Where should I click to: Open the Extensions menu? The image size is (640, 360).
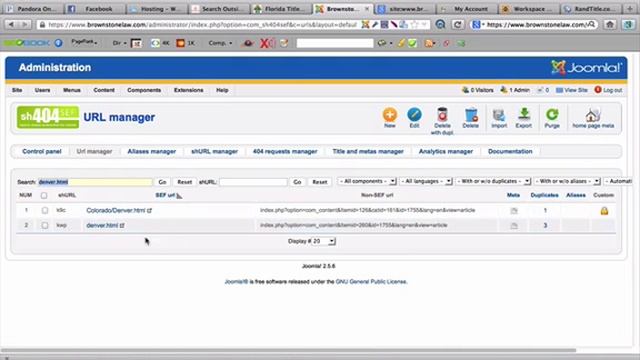(x=189, y=90)
